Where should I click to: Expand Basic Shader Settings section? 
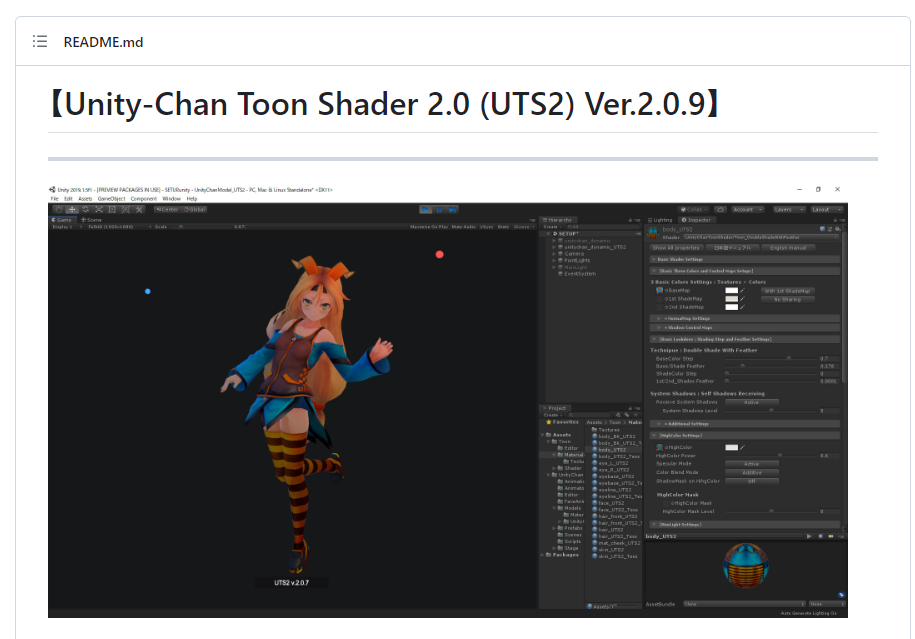click(x=745, y=259)
